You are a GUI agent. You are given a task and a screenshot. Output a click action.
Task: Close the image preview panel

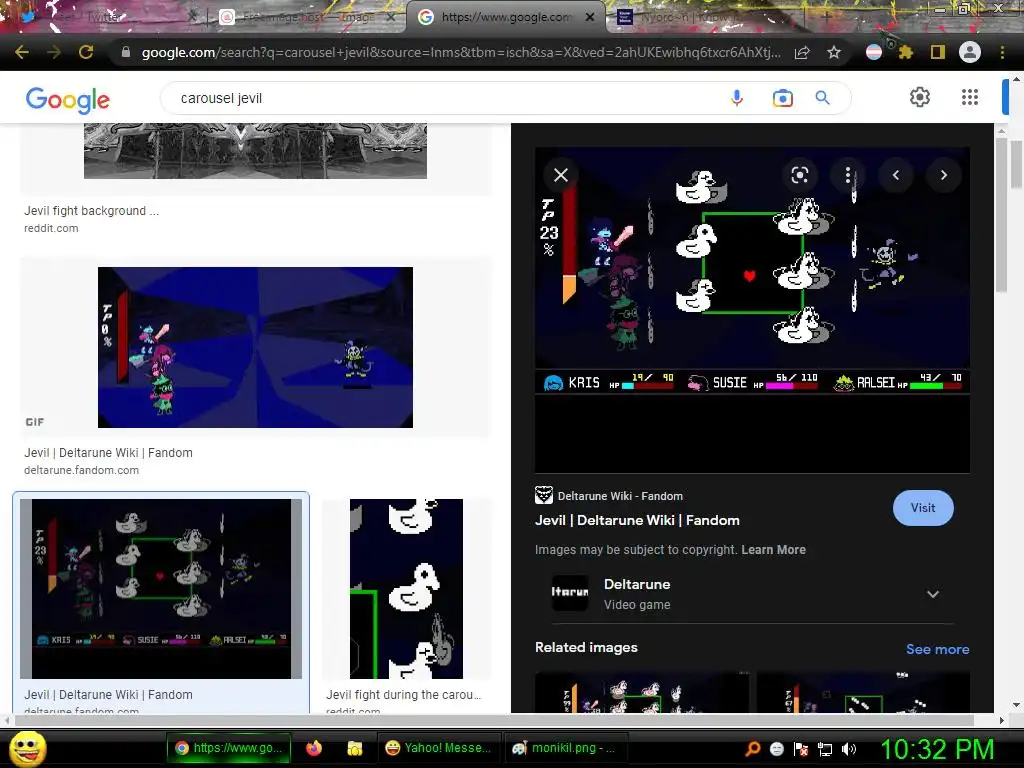[561, 175]
